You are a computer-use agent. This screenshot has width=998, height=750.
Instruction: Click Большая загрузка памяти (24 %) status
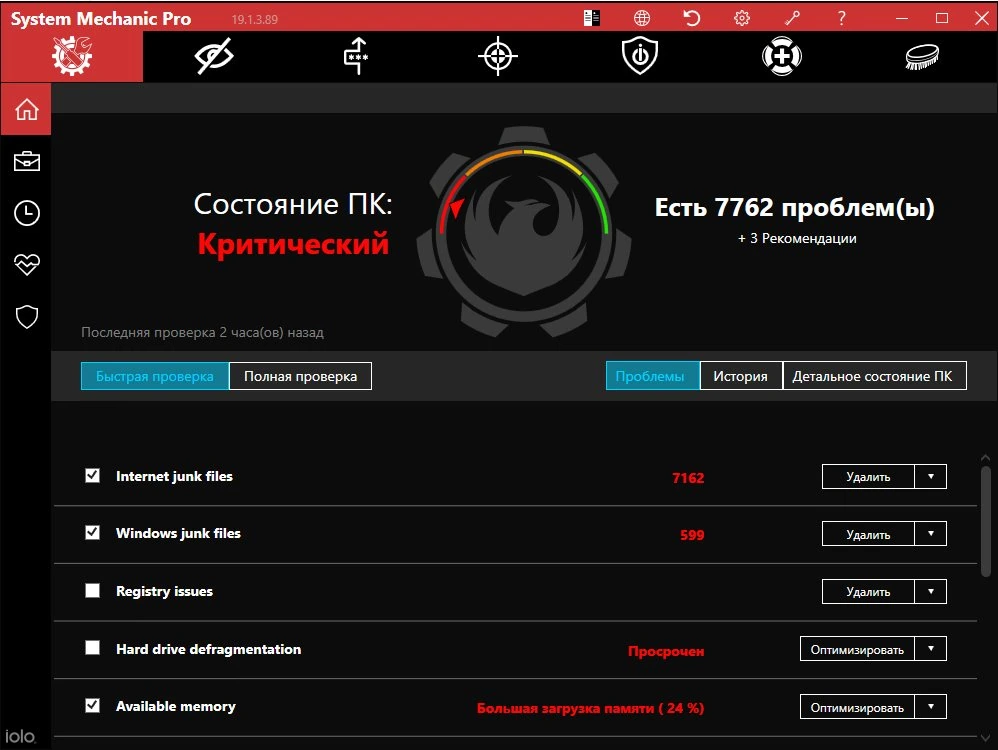(x=591, y=708)
